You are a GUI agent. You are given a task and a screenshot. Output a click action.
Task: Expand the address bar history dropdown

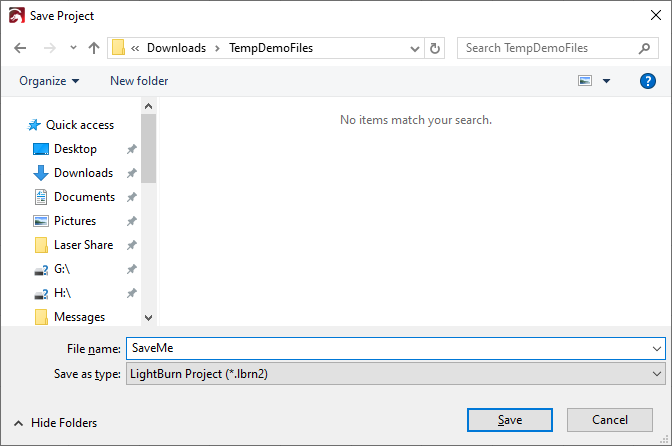pyautogui.click(x=415, y=48)
